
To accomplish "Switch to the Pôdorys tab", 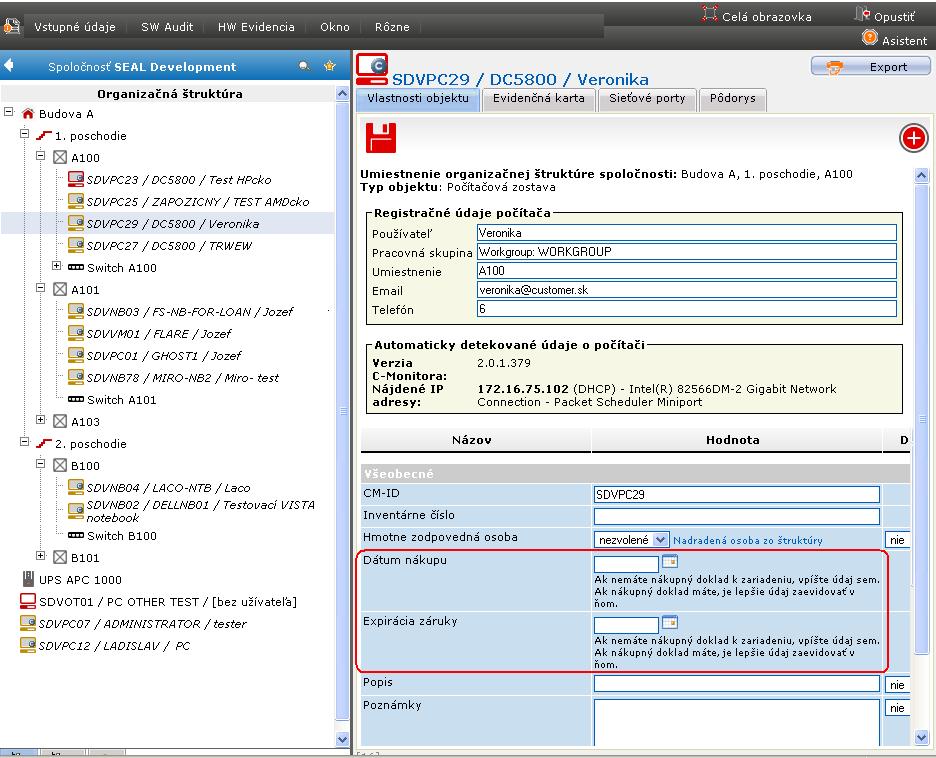I will pos(732,99).
